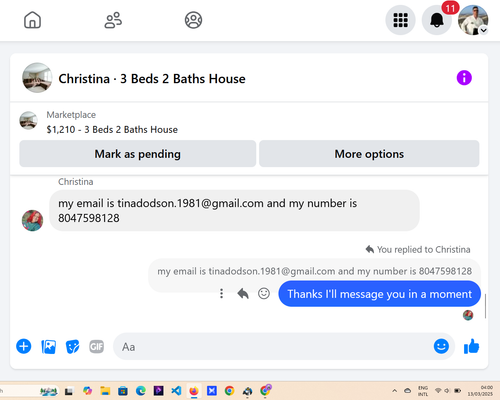Screen dimensions: 500x400
Task: Open three-dot More menu beside sent message
Action: pos(221,294)
